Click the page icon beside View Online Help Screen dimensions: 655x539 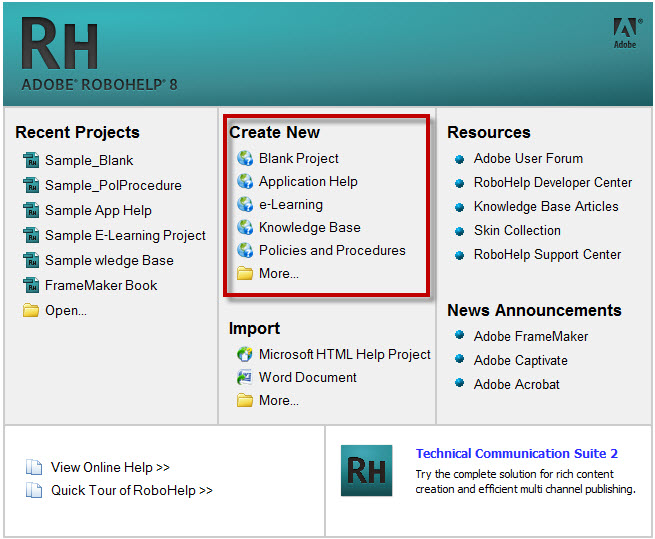tap(34, 467)
